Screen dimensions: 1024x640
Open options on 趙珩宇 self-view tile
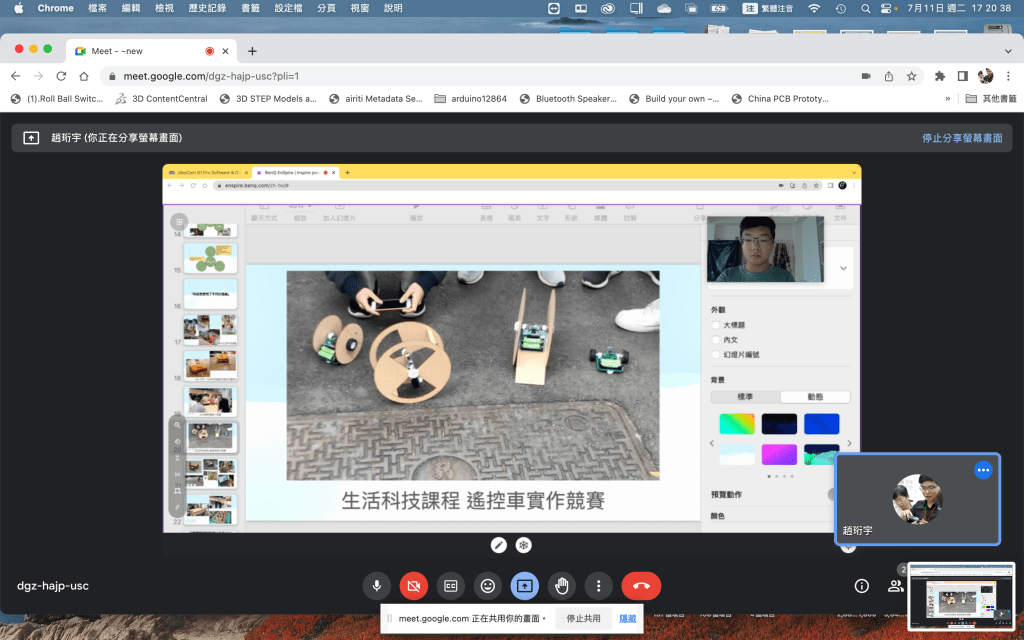983,470
